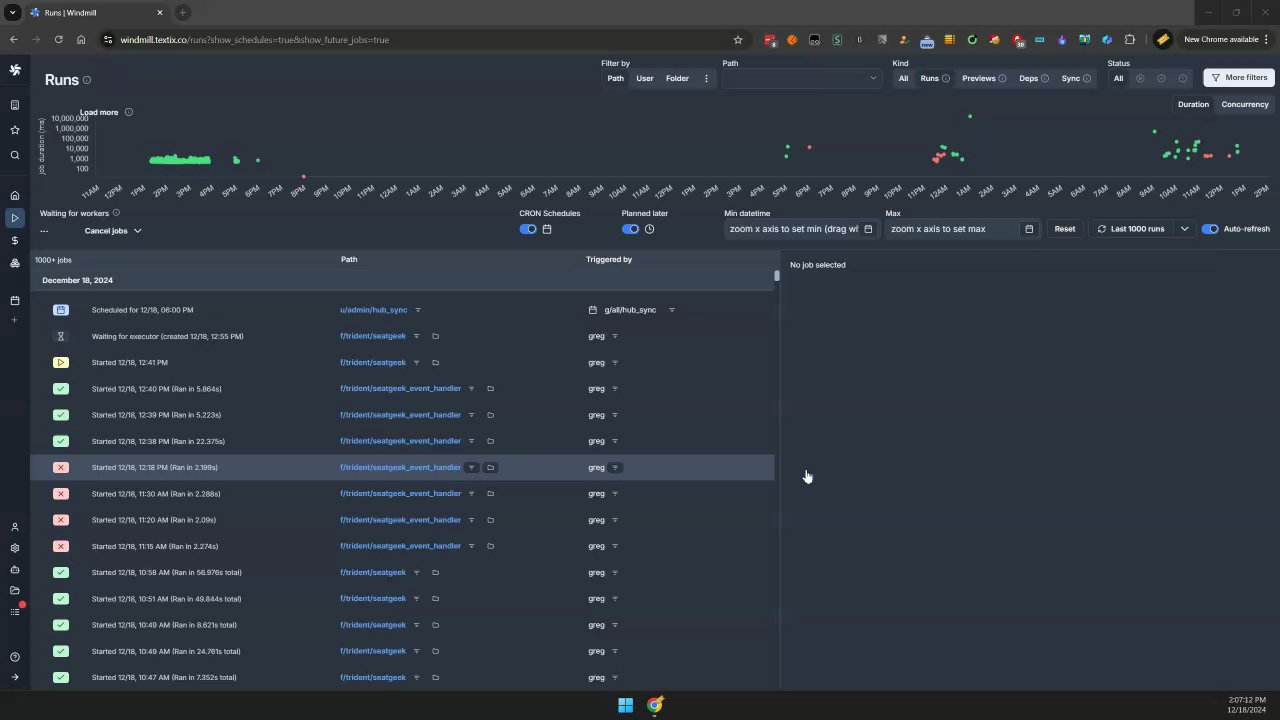Open the help question mark icon in sidebar

click(15, 657)
